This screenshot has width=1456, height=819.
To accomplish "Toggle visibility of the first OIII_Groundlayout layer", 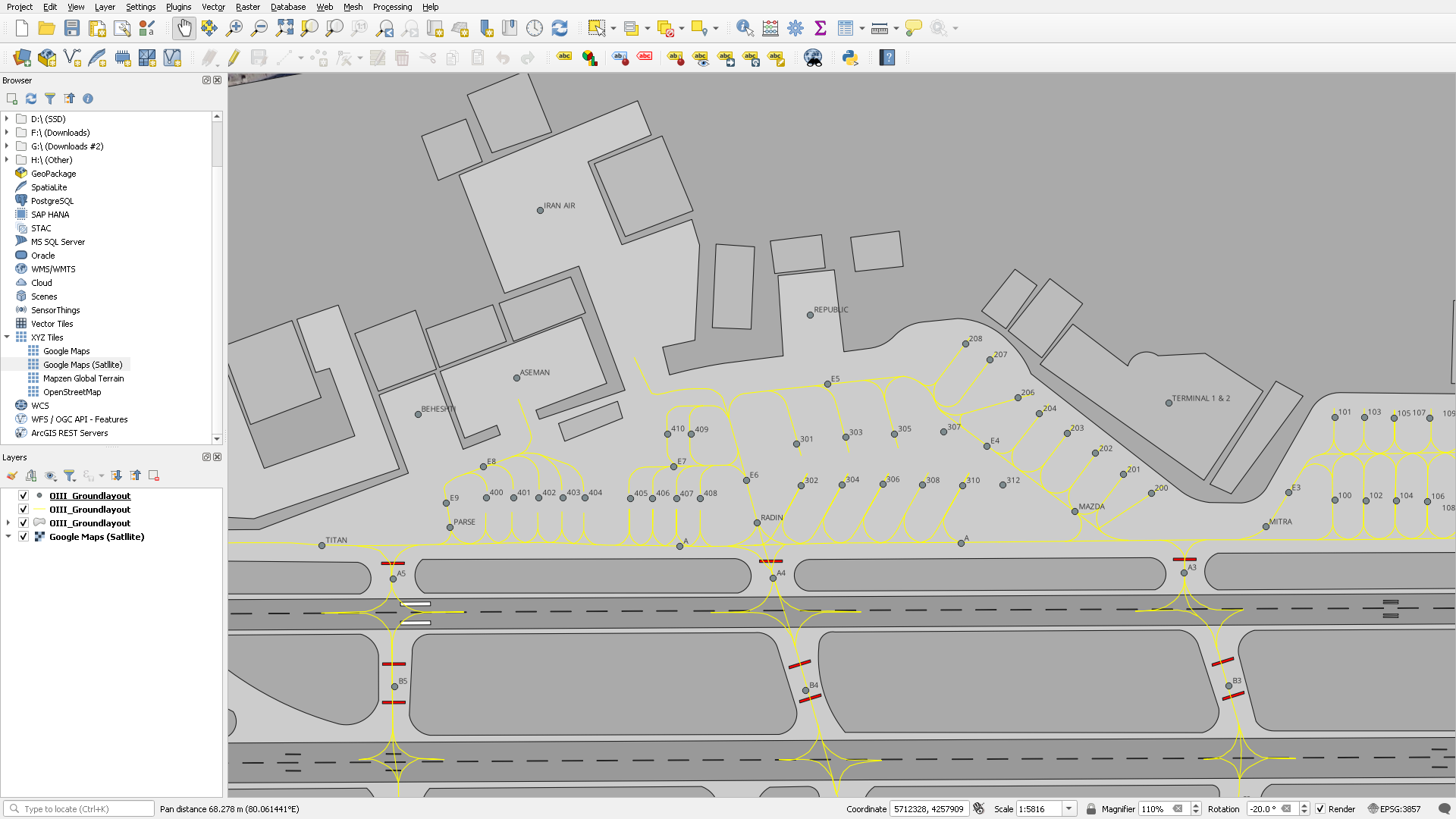I will click(24, 496).
